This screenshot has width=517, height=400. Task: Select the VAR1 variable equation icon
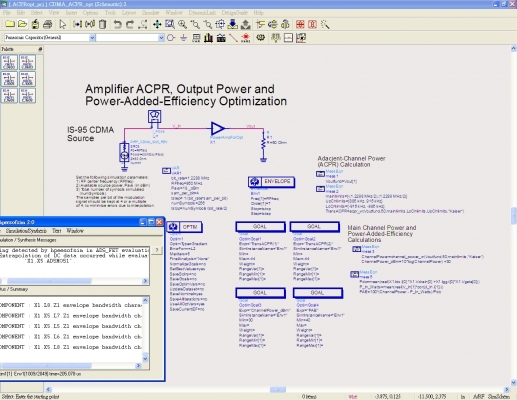click(x=166, y=171)
